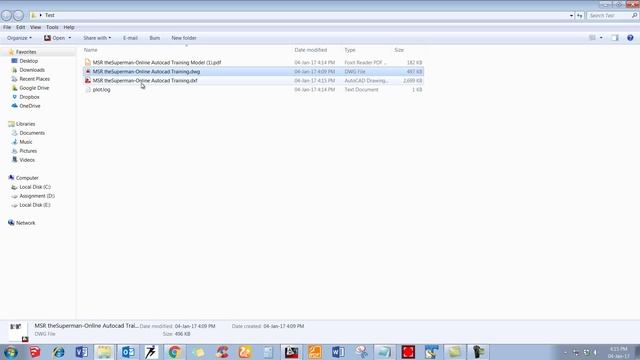Open the Pictures library

click(x=28, y=151)
